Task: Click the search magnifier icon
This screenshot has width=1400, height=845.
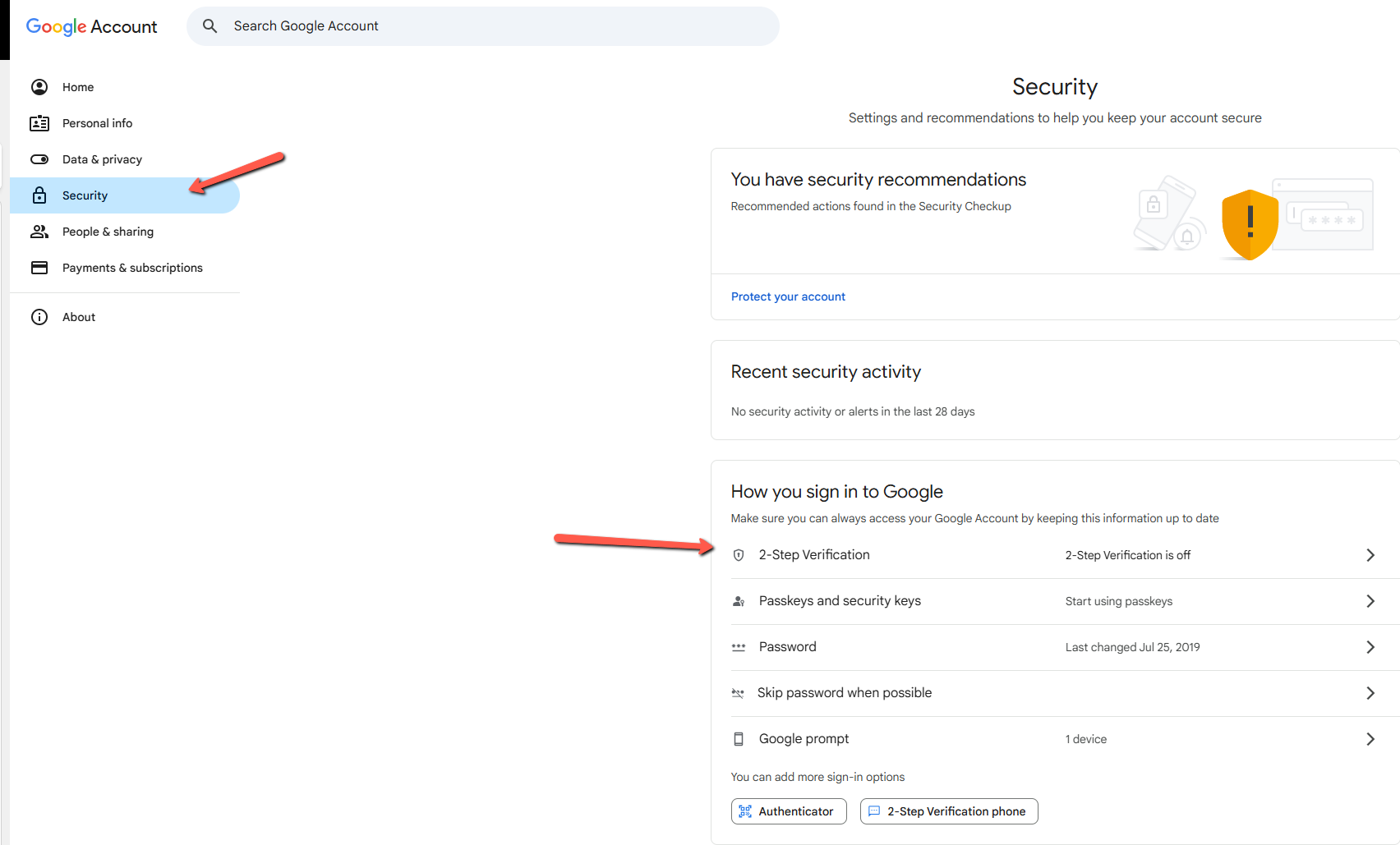Action: tap(210, 26)
